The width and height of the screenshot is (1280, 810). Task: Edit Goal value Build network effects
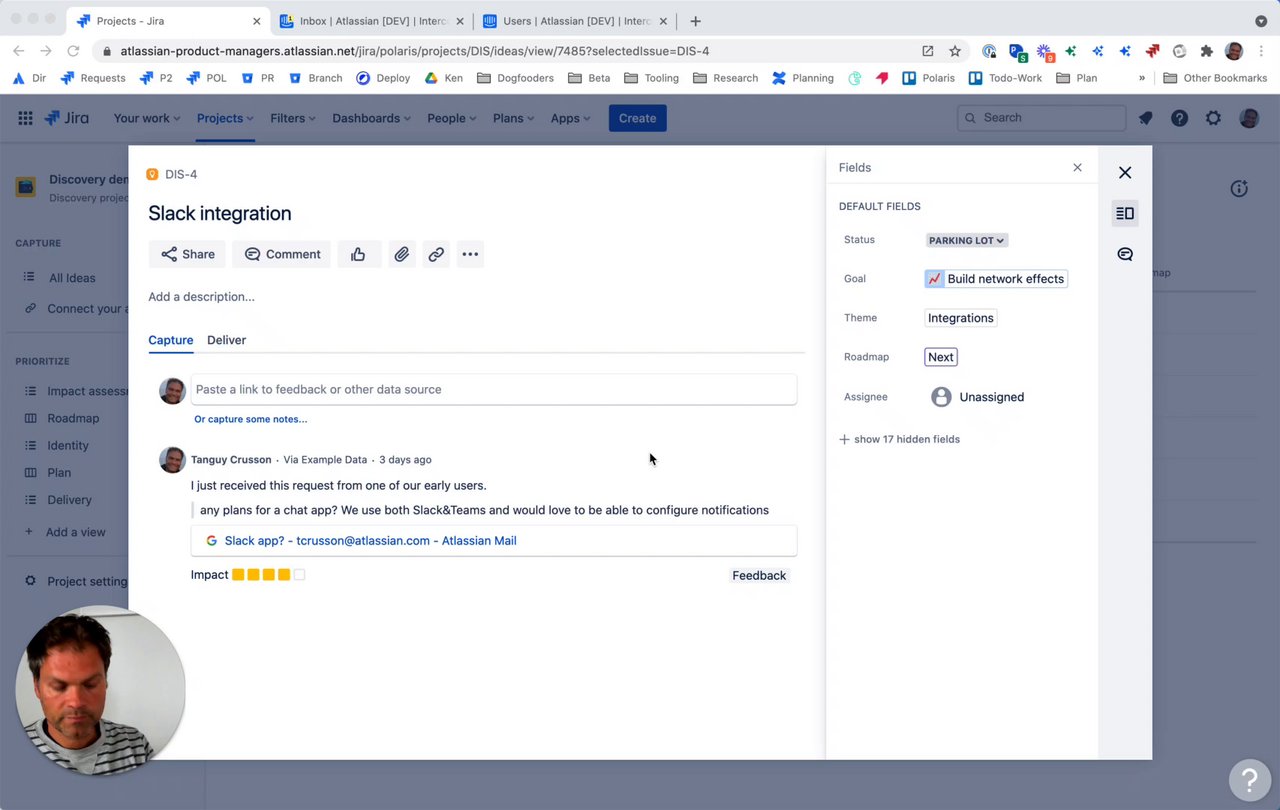(996, 279)
